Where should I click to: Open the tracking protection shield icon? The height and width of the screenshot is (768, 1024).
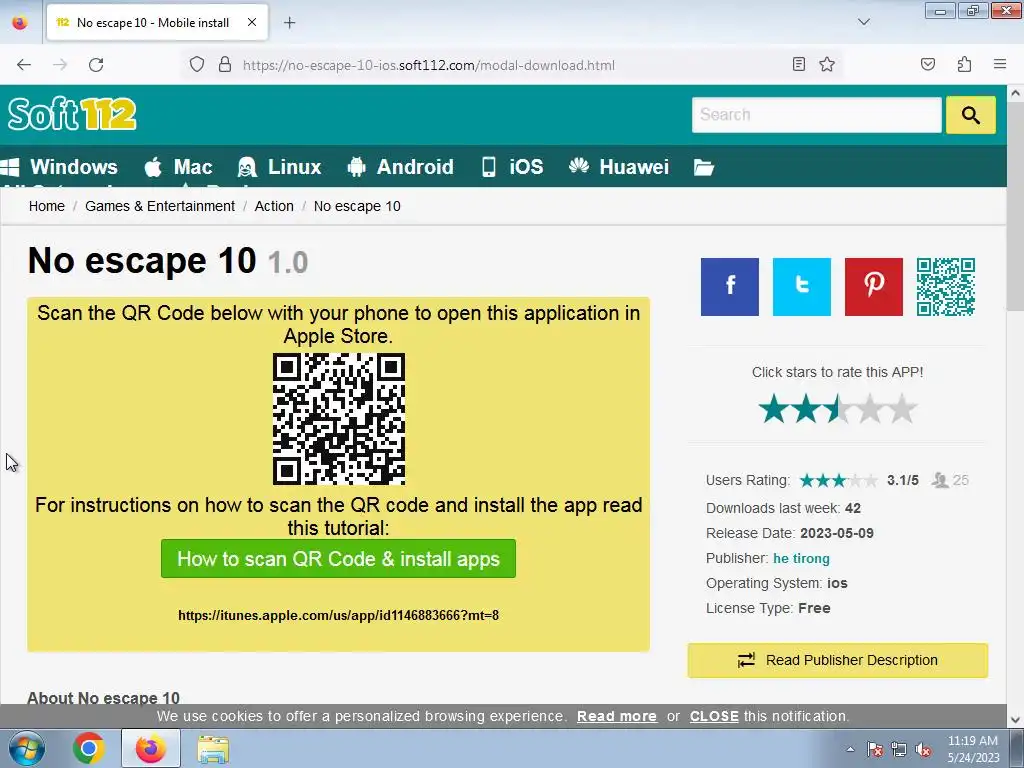click(197, 65)
